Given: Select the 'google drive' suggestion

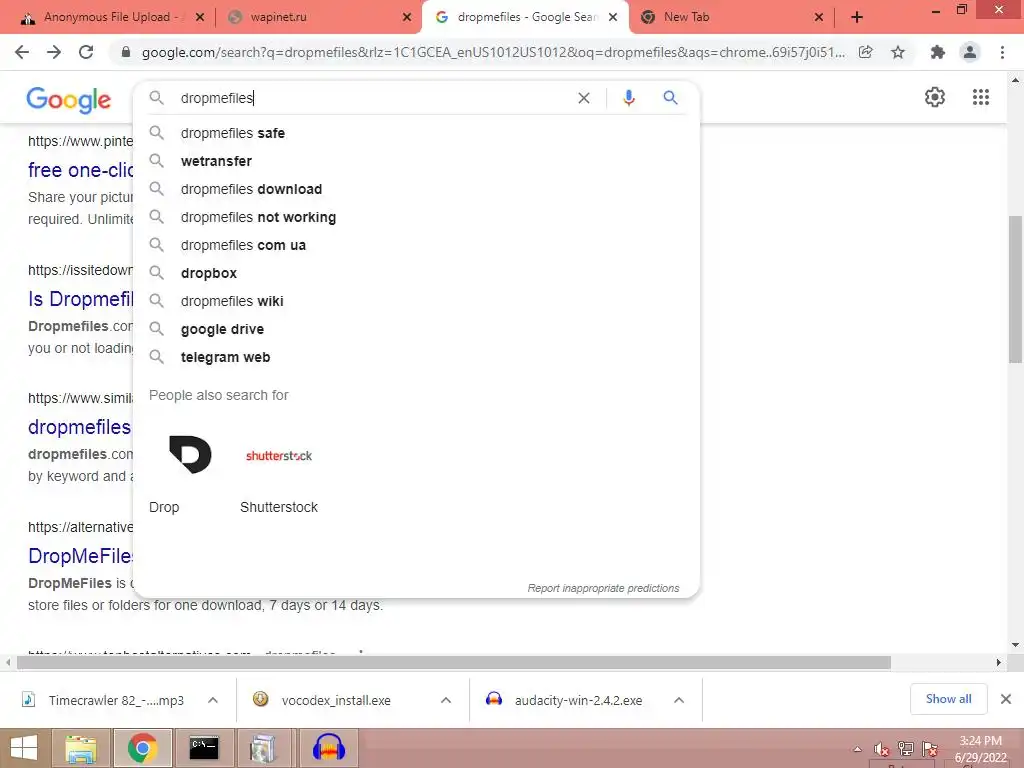Looking at the screenshot, I should tap(416, 330).
